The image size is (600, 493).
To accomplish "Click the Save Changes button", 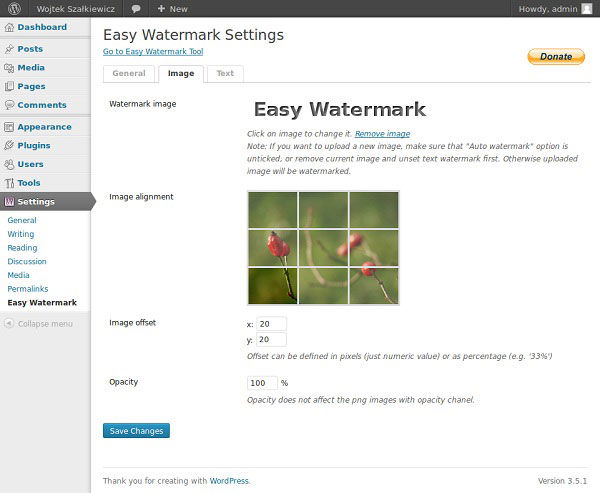I will 136,431.
